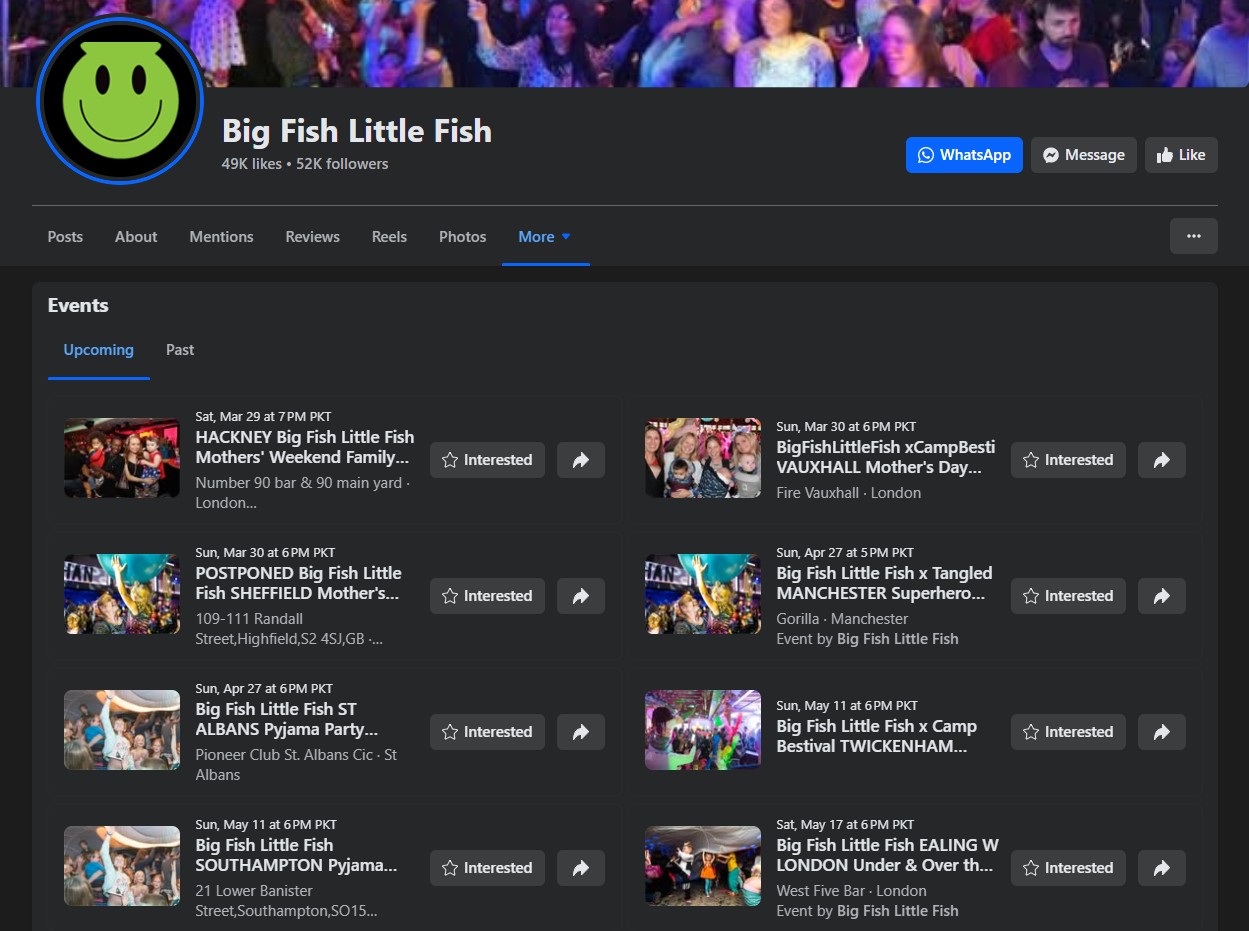Open Big Fish Little Fish EALING title
Image resolution: width=1249 pixels, height=931 pixels.
[x=888, y=855]
